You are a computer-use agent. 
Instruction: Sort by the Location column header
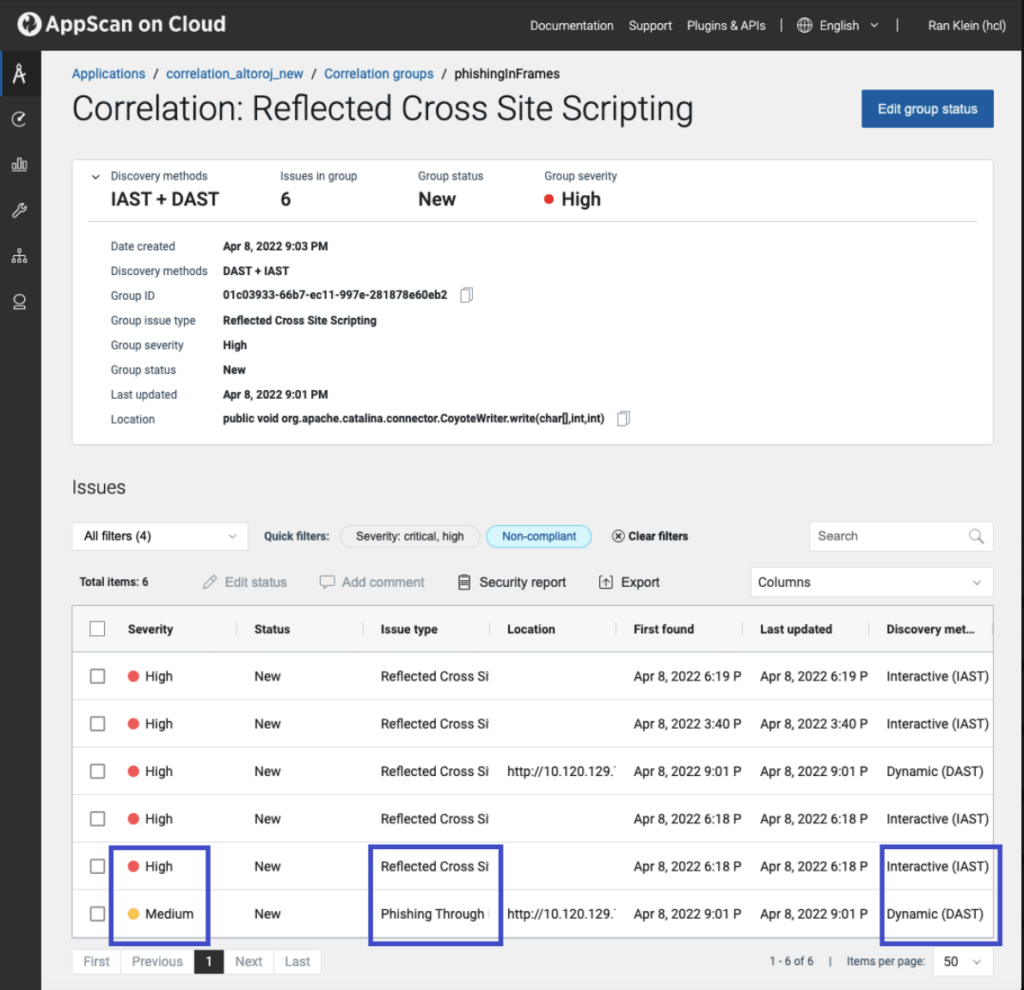531,629
